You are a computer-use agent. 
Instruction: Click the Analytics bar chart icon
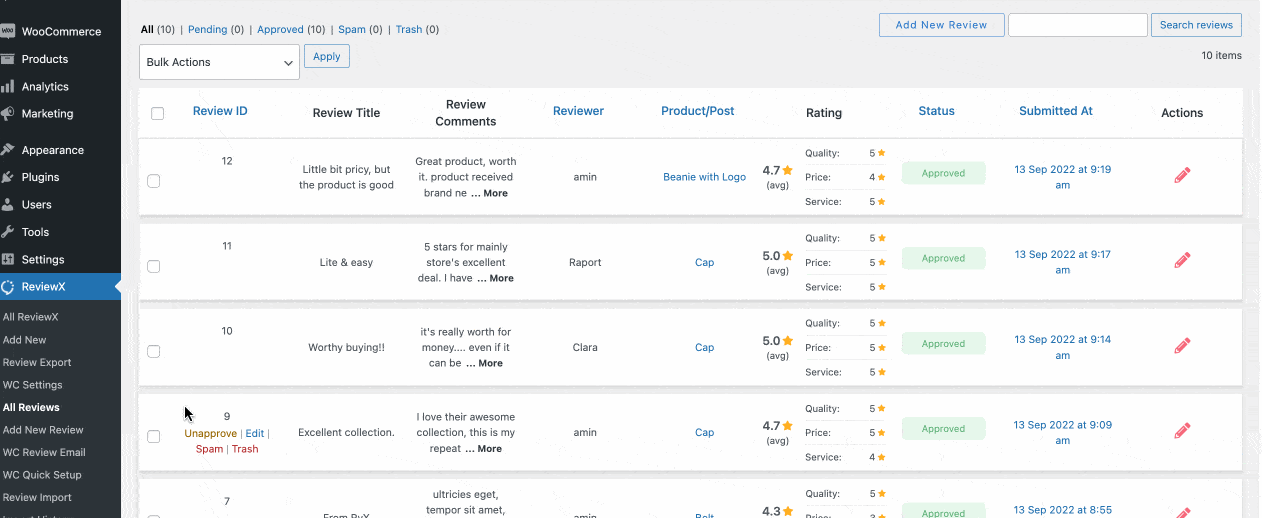click(x=8, y=87)
